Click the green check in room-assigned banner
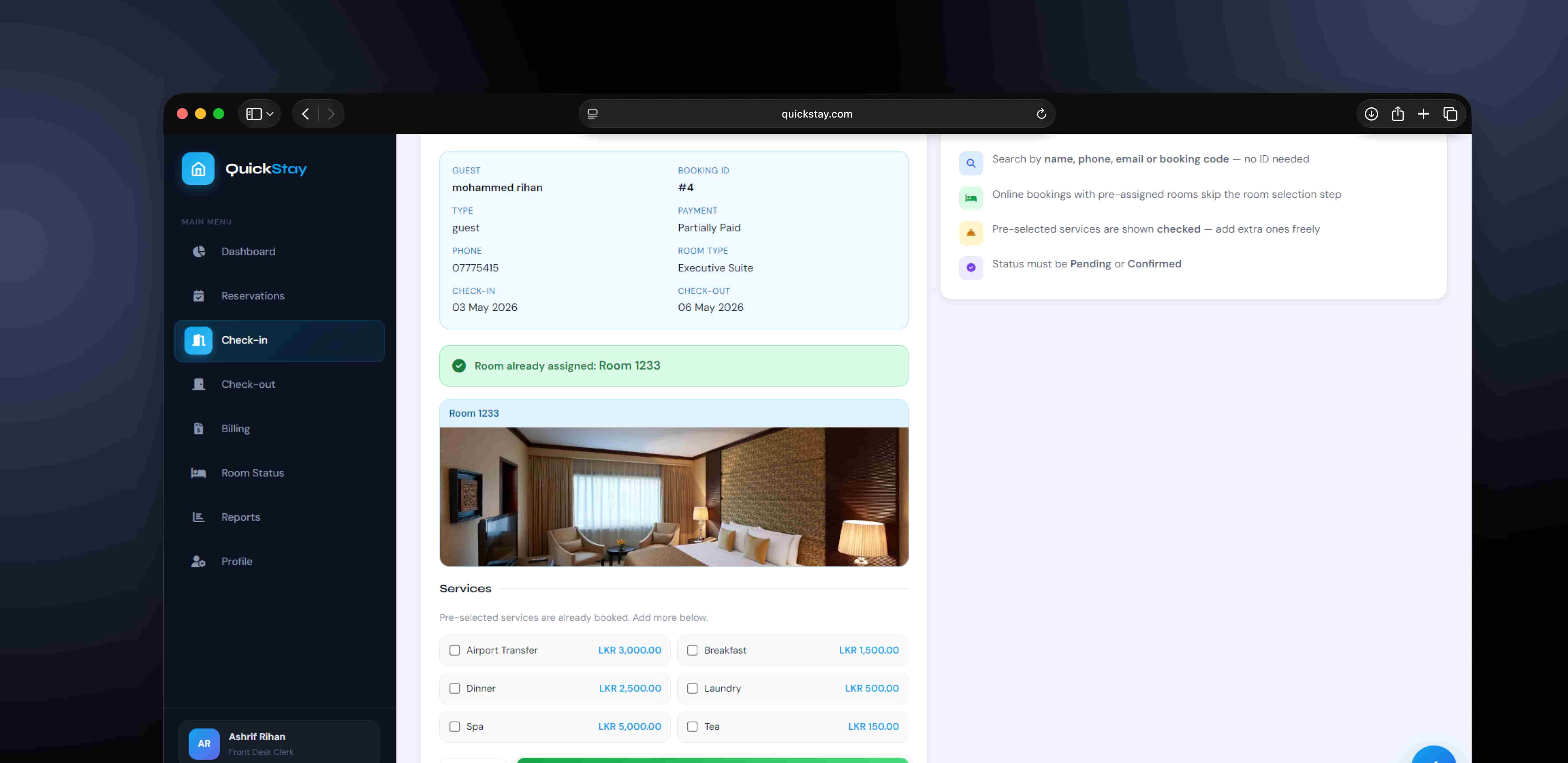This screenshot has height=763, width=1568. click(x=459, y=366)
